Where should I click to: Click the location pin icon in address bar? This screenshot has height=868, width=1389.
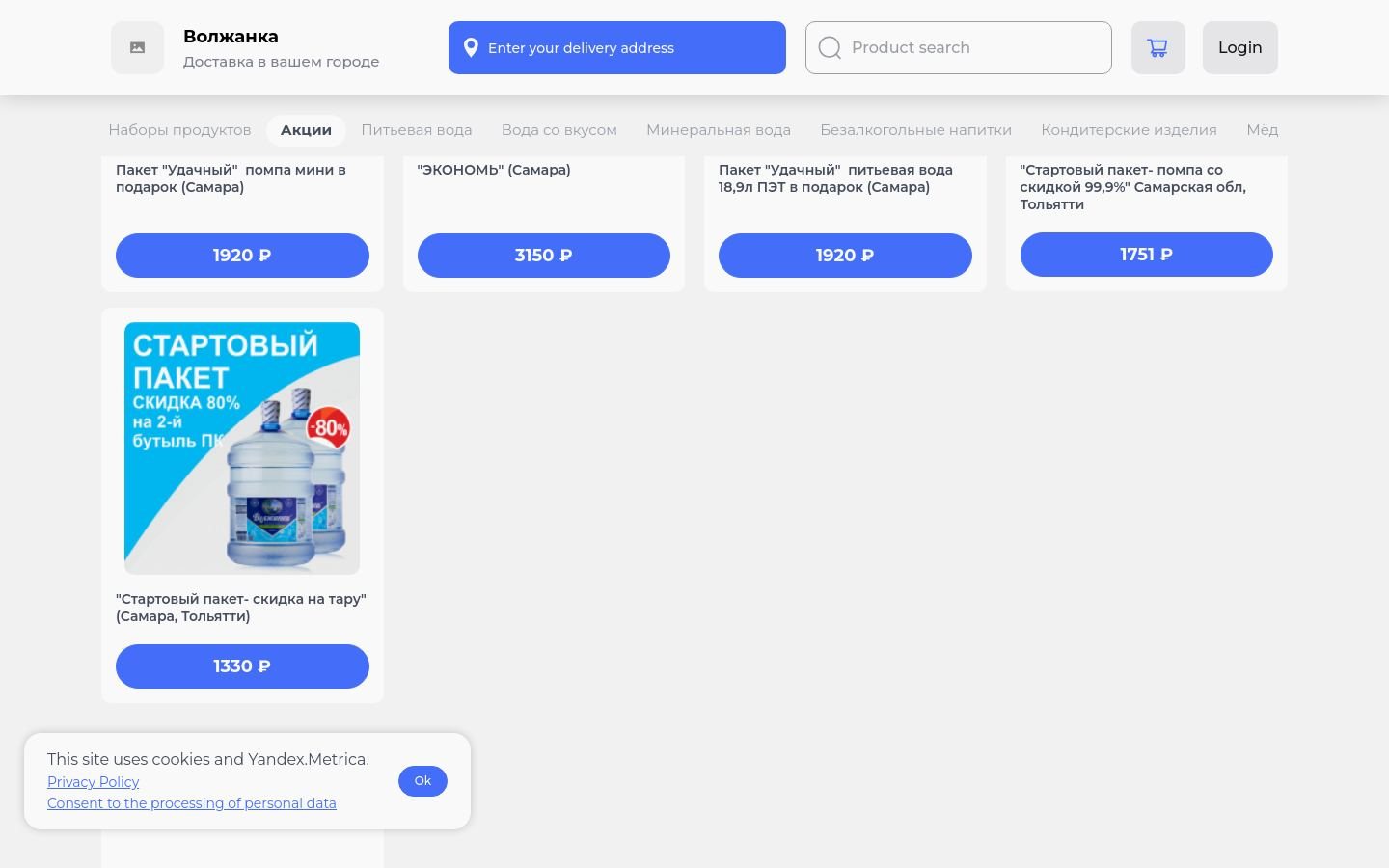pos(471,48)
